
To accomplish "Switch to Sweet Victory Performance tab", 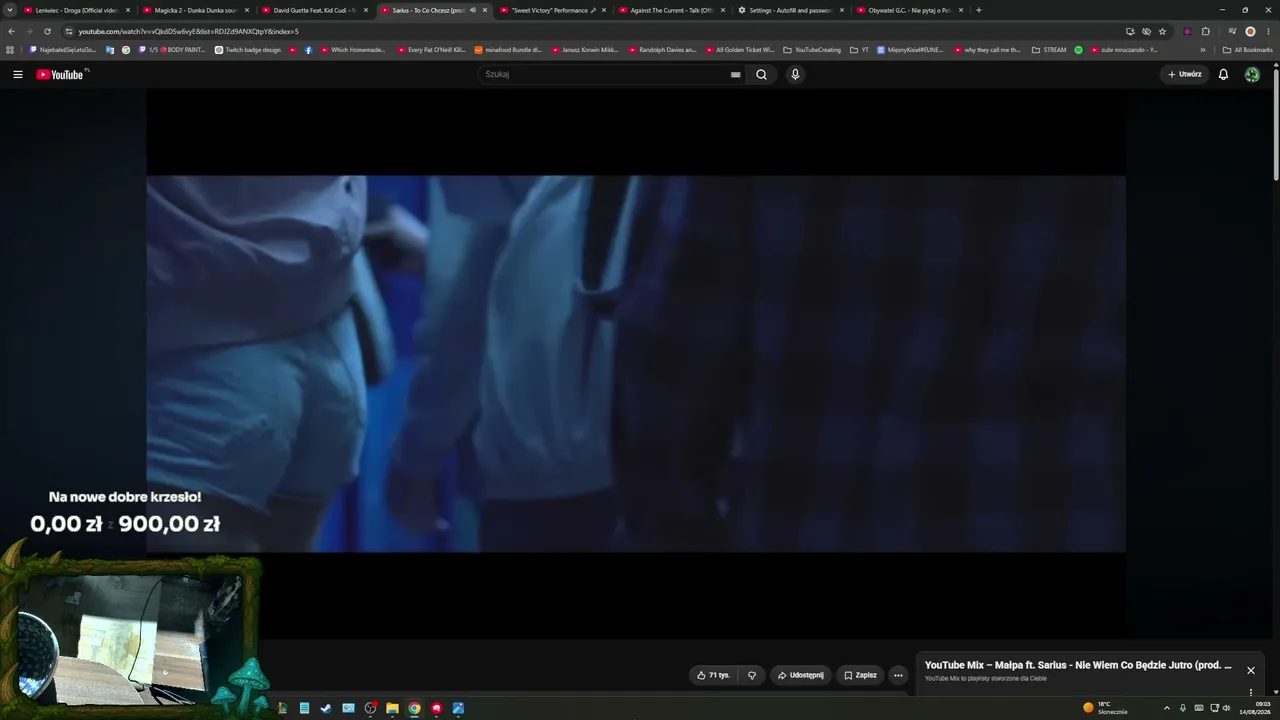I will click(x=553, y=10).
